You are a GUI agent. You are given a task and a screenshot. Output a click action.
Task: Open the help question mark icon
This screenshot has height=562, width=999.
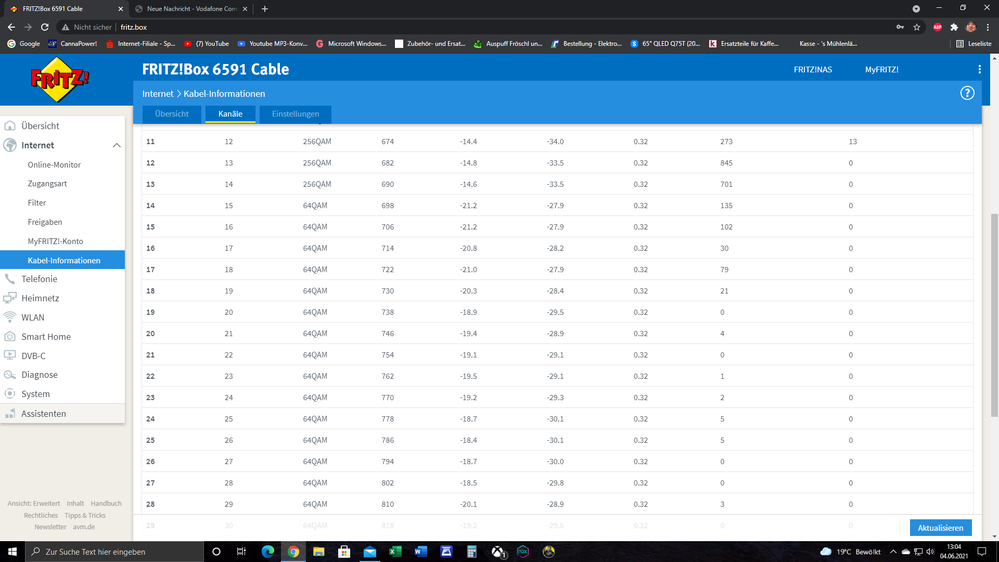point(967,93)
